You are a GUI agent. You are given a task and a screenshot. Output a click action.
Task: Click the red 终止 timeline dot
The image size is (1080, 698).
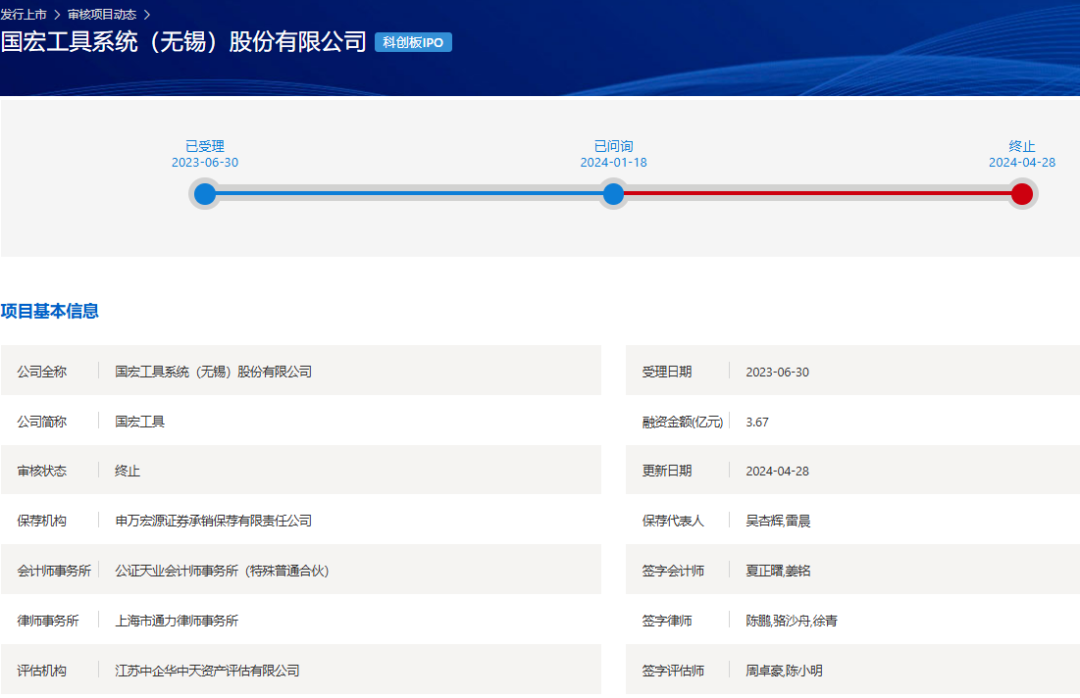click(x=1022, y=194)
